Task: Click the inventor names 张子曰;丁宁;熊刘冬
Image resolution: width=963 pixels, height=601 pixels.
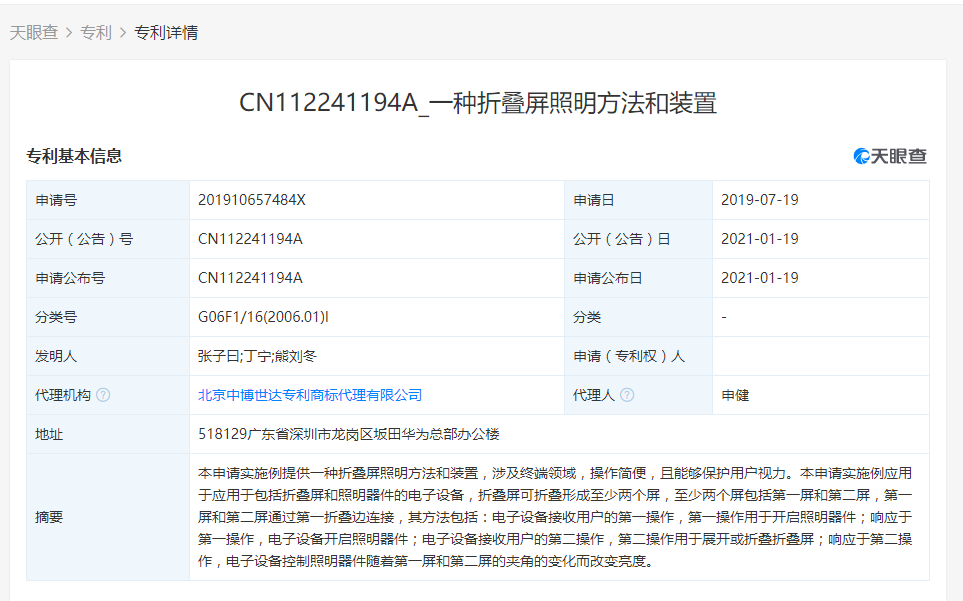Action: [x=257, y=356]
